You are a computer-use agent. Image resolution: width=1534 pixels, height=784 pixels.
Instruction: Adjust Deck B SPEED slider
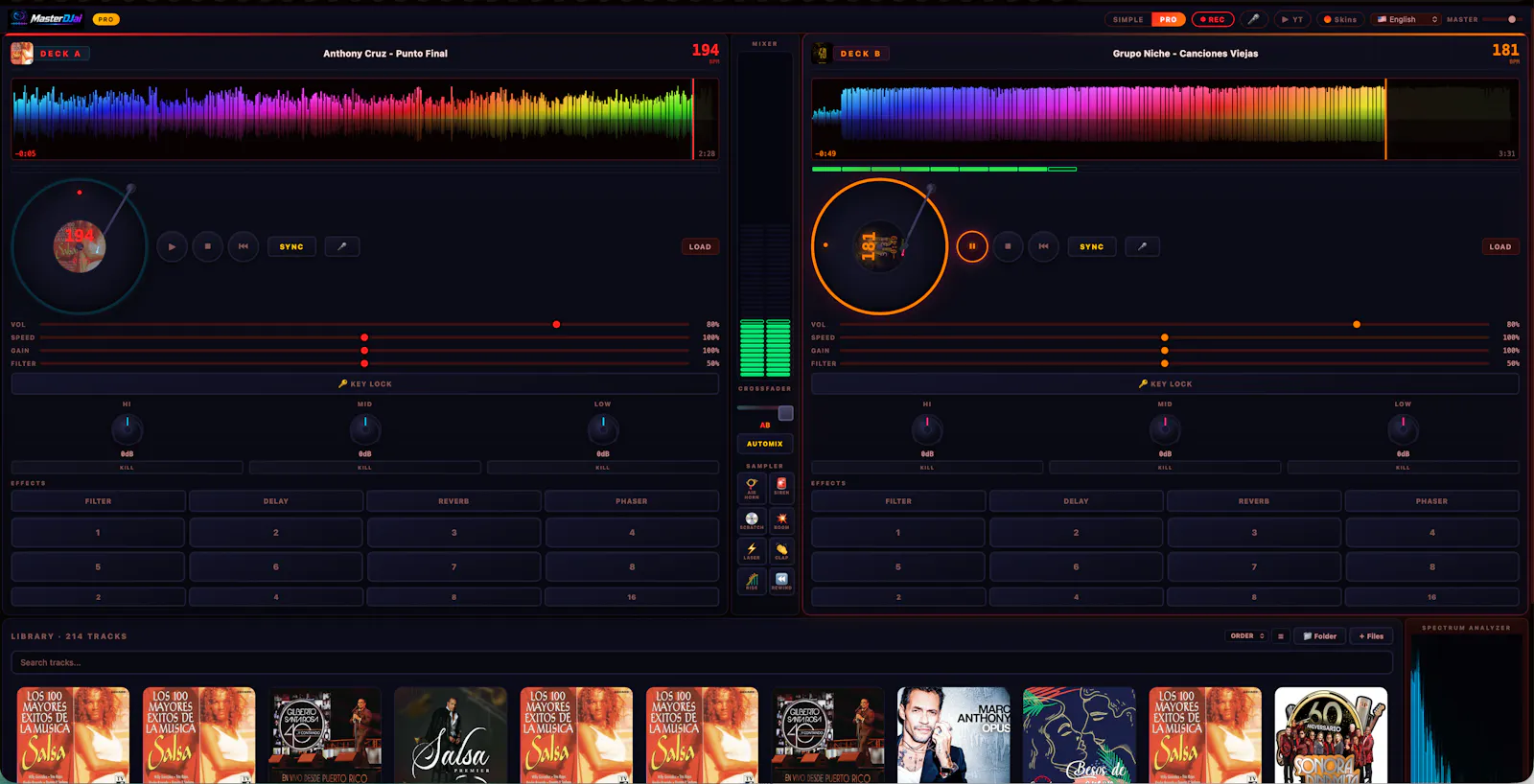point(1164,337)
